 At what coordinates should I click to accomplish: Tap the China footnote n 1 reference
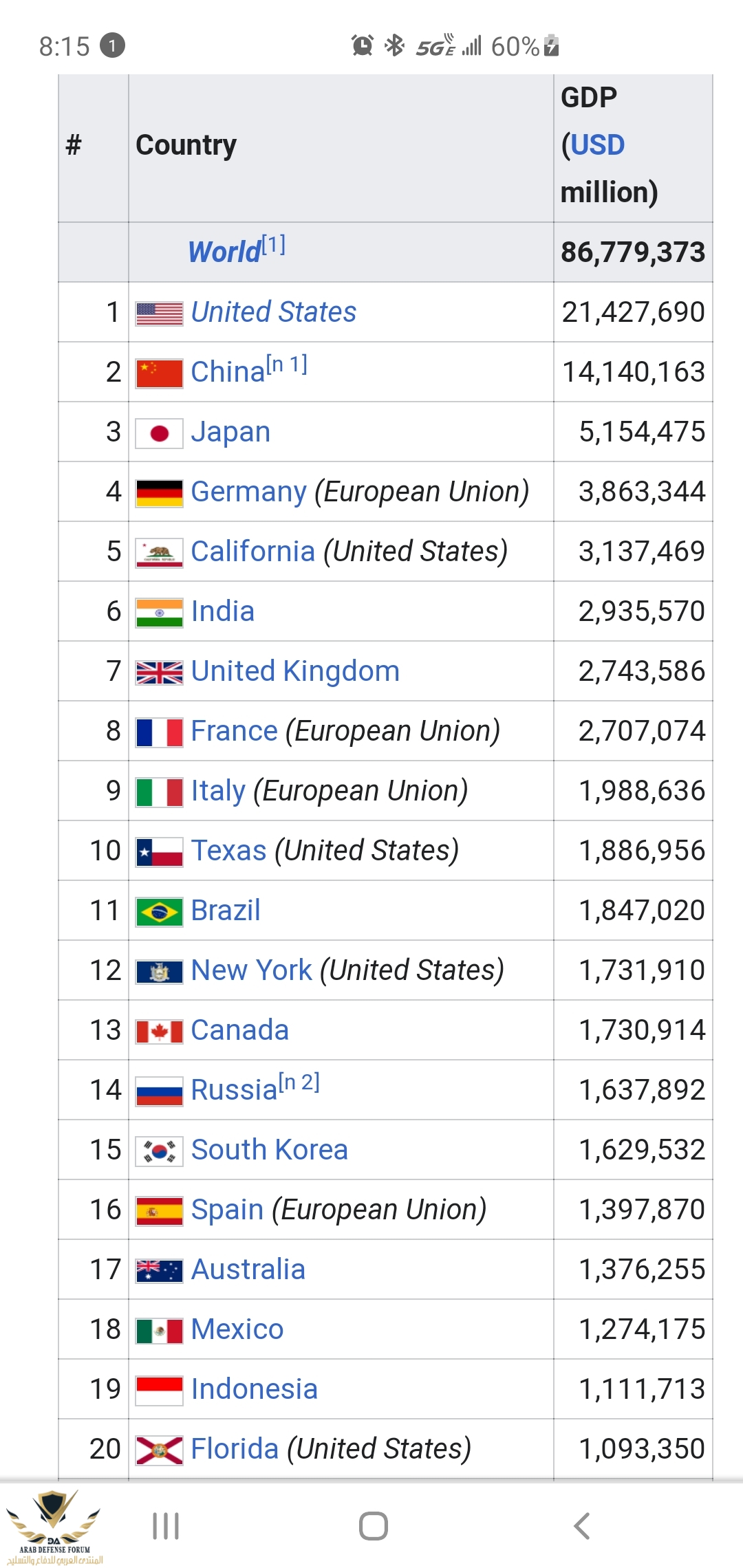[287, 364]
